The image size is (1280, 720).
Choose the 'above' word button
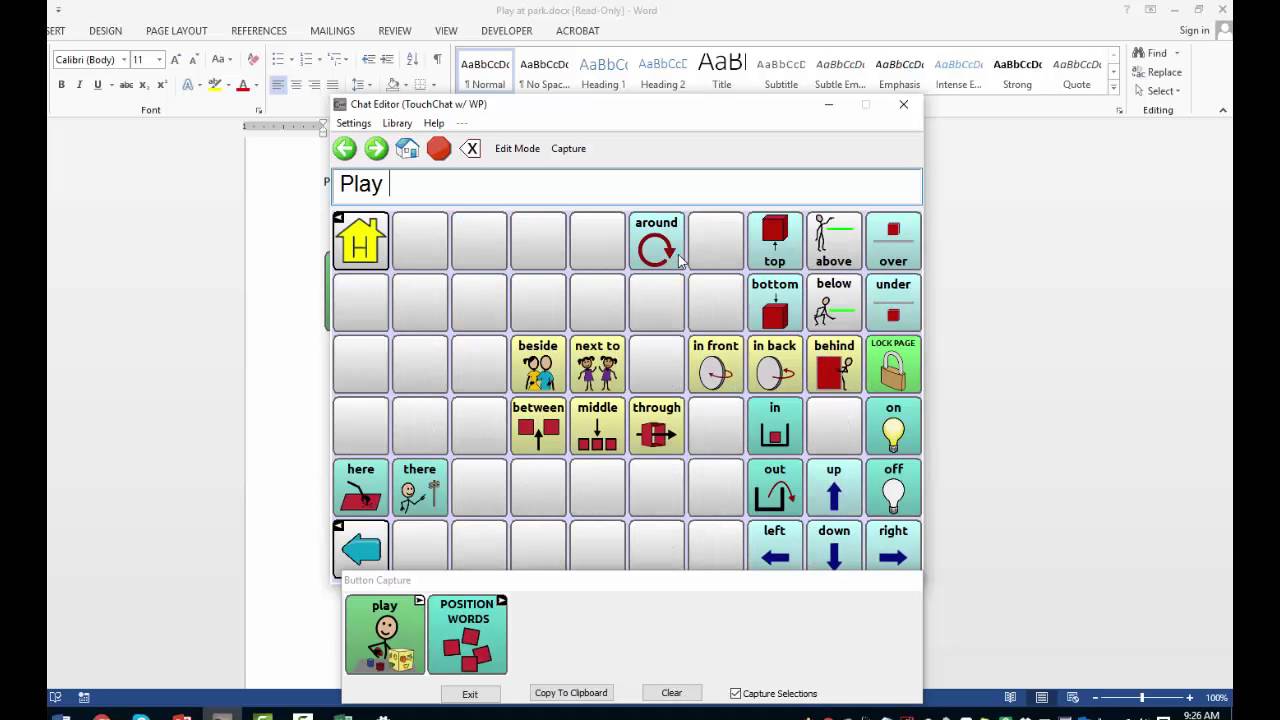click(x=834, y=241)
